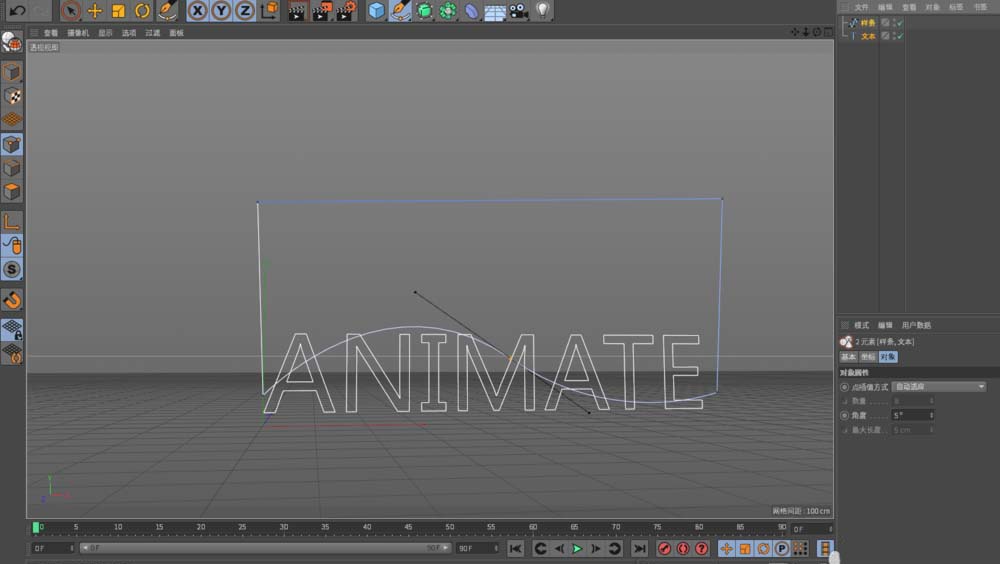The width and height of the screenshot is (1000, 564).
Task: Open Render Settings clapperboard with gear
Action: pyautogui.click(x=346, y=11)
